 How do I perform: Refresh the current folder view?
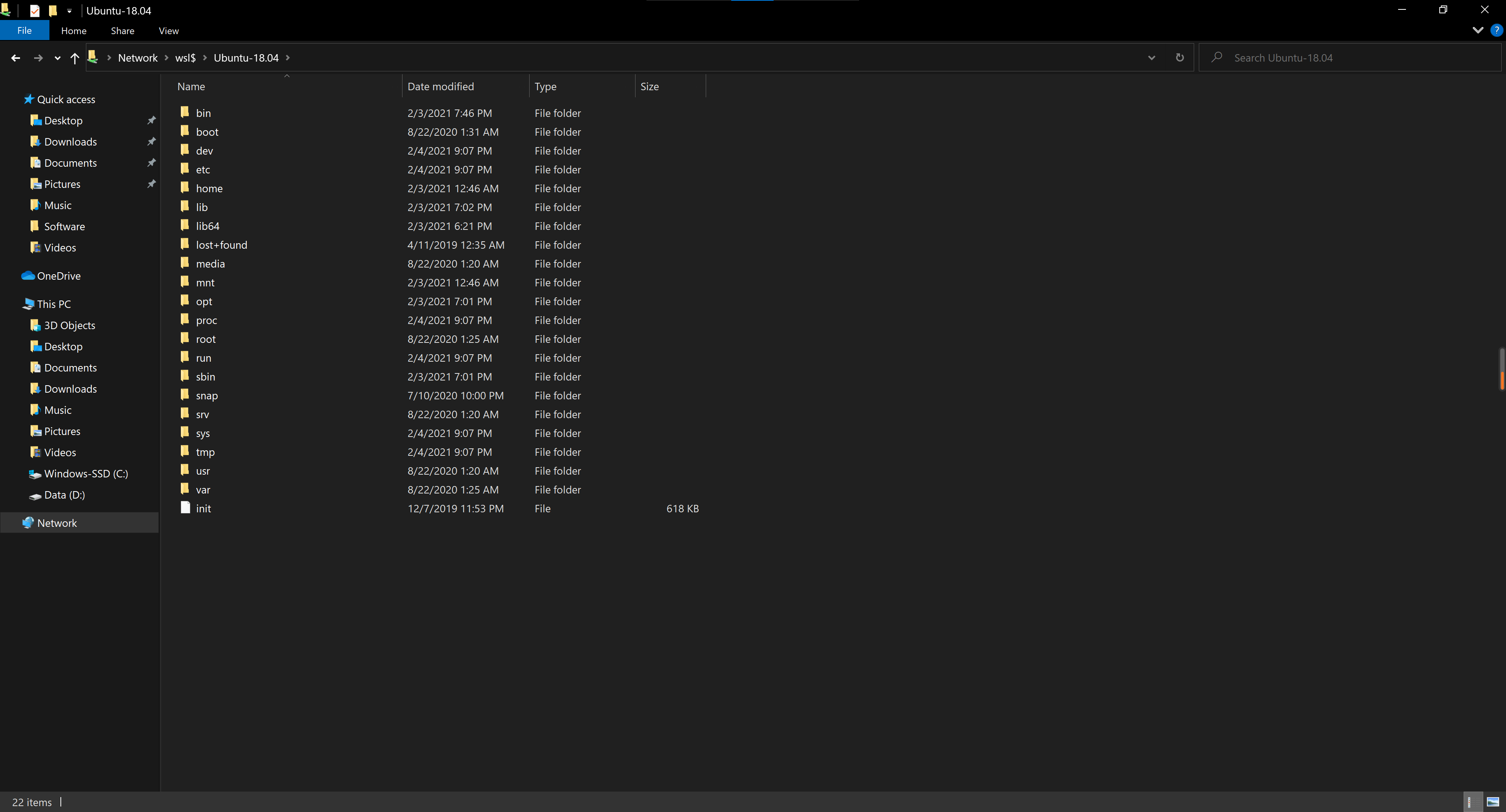(1180, 58)
